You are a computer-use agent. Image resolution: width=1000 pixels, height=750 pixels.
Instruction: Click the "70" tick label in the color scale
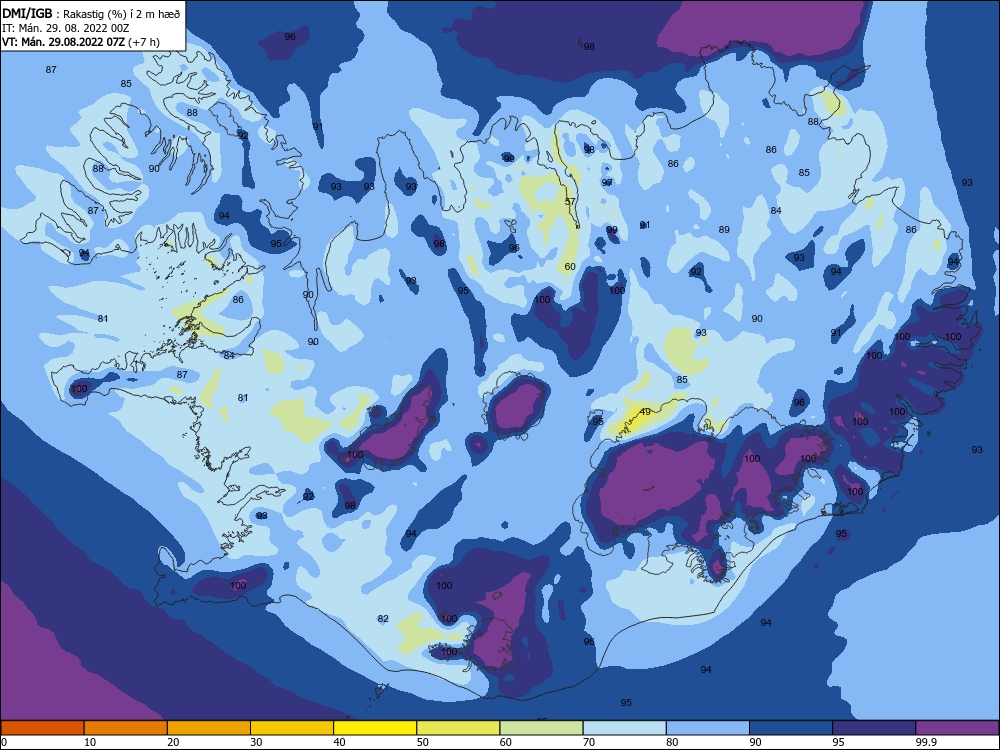[589, 742]
